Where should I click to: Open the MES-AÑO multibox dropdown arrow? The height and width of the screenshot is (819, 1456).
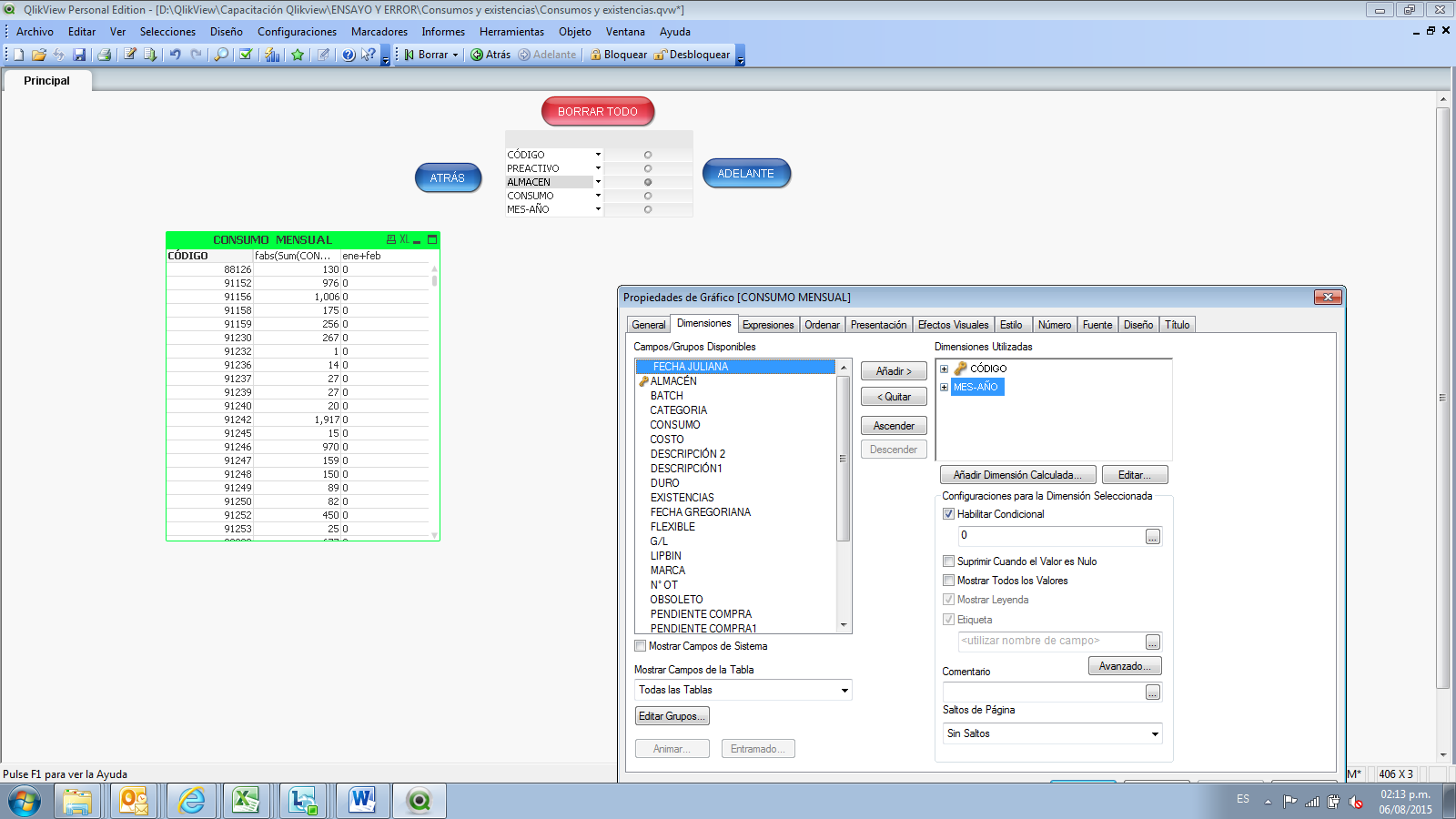point(598,209)
